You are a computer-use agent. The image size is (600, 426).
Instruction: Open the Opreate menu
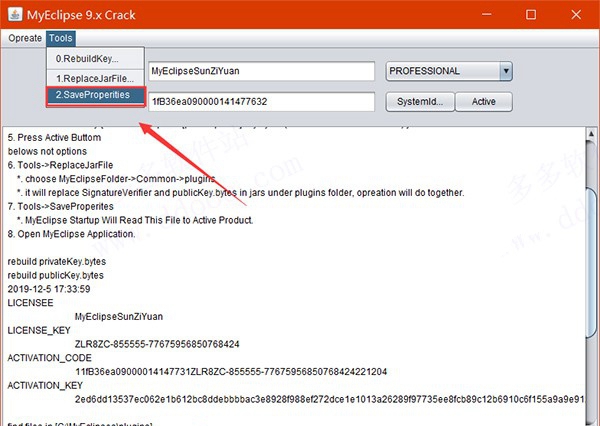pyautogui.click(x=25, y=38)
